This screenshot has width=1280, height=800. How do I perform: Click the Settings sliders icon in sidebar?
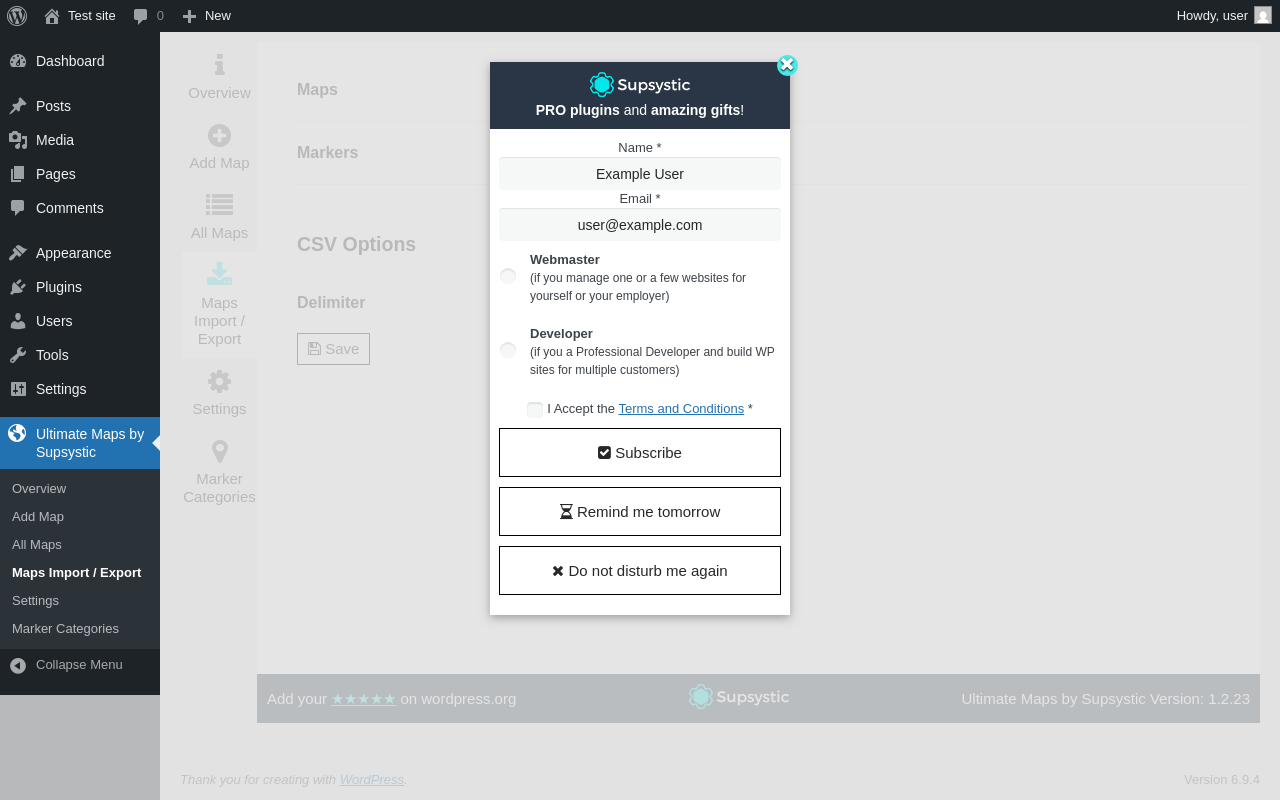click(x=18, y=389)
